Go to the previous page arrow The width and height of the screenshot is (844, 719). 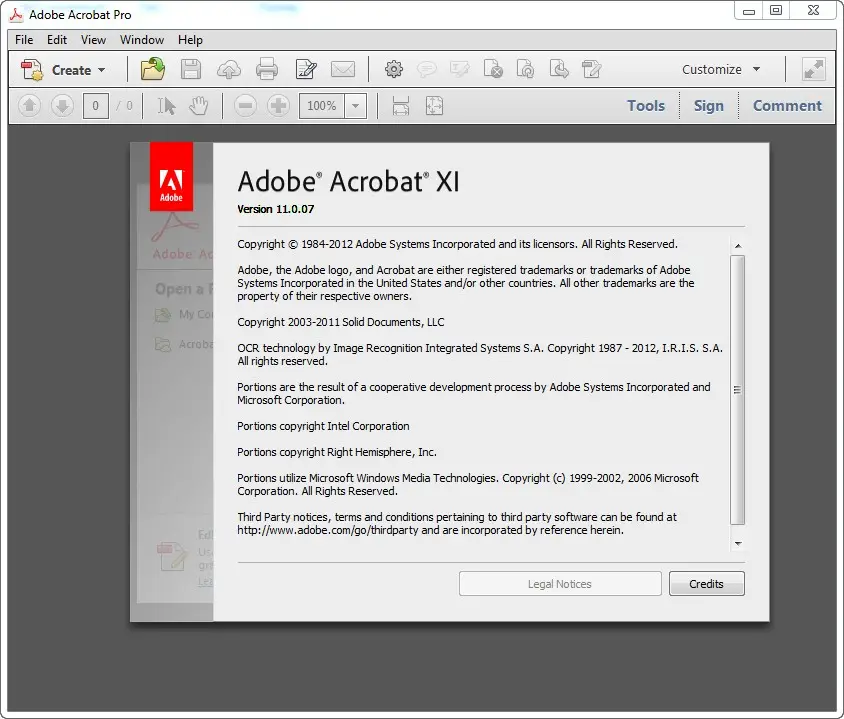(30, 105)
